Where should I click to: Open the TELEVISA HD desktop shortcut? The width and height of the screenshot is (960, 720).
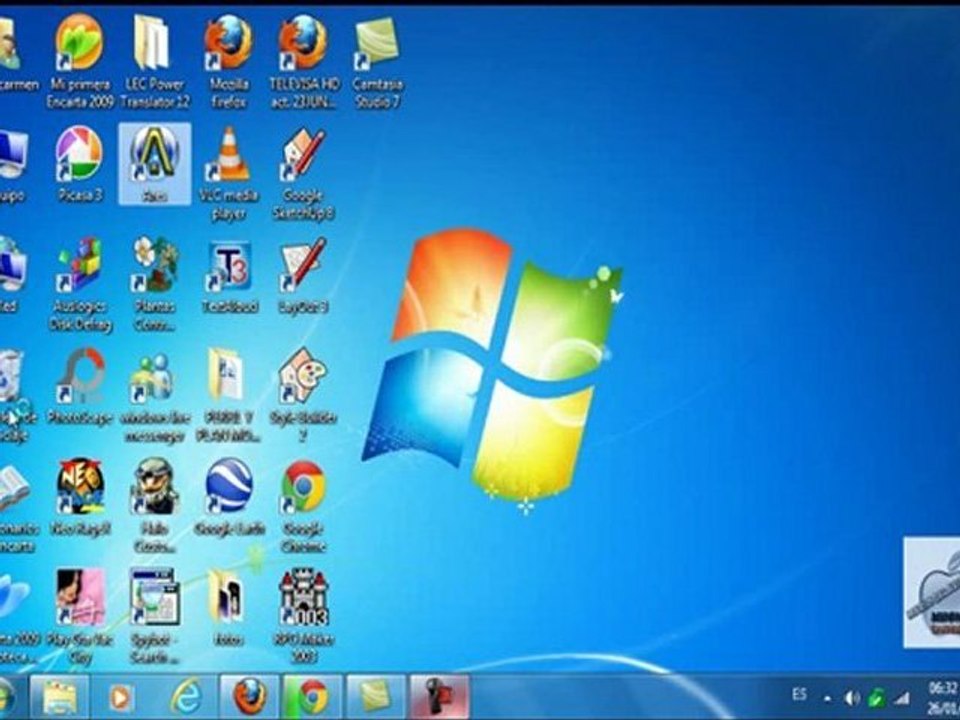click(x=304, y=60)
